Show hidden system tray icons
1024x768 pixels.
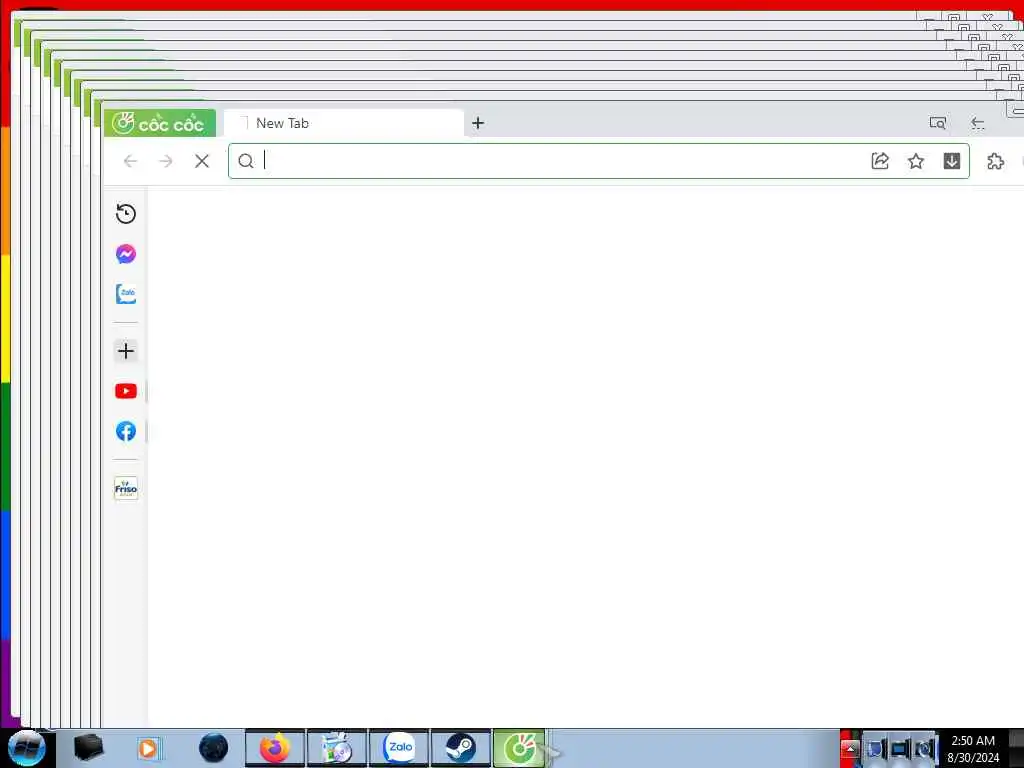pyautogui.click(x=850, y=749)
